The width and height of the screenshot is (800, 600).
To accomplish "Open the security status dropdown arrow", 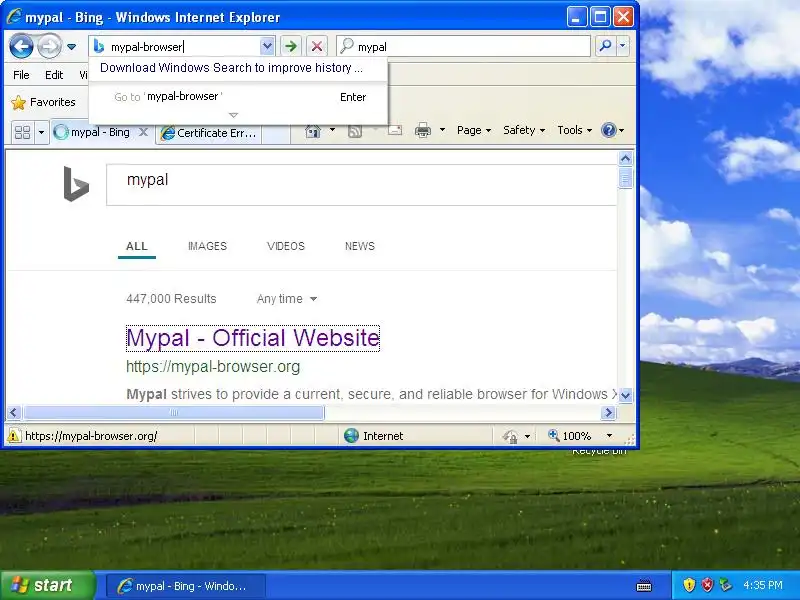I will (x=528, y=436).
